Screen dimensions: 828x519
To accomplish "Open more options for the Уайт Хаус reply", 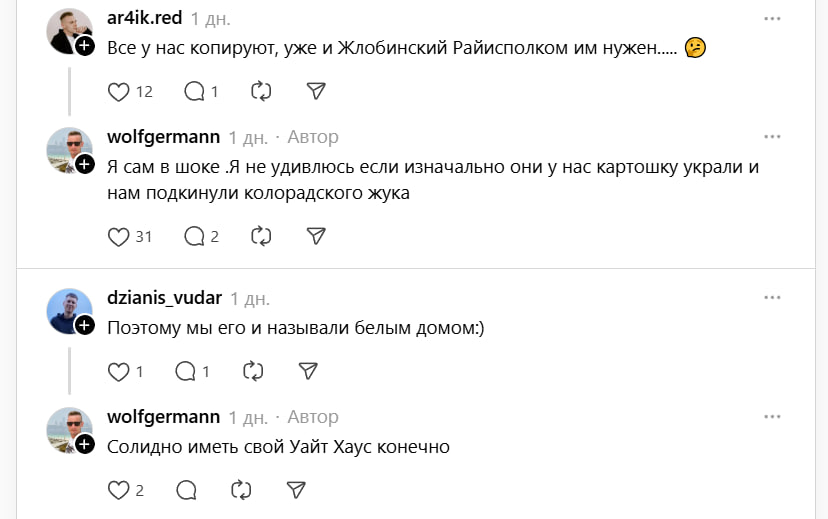I will pos(772,416).
